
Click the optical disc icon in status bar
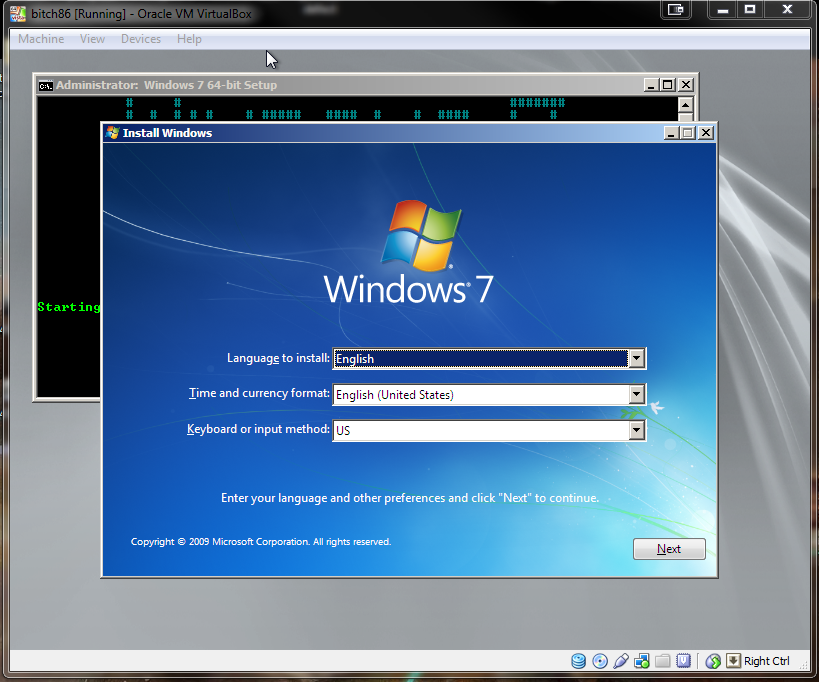pyautogui.click(x=600, y=661)
